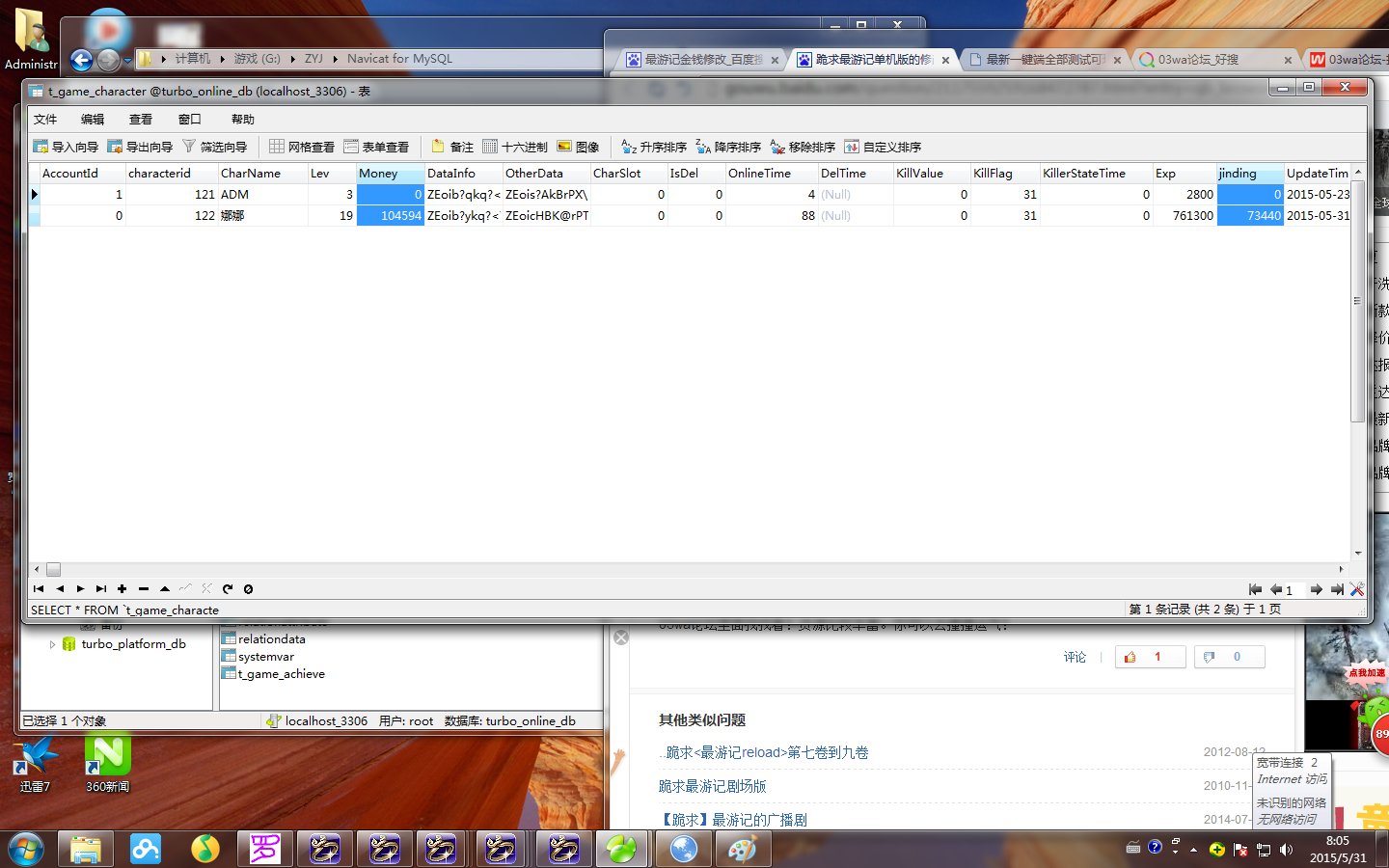Open the address bar history dropdown in Explorer

coord(127,61)
